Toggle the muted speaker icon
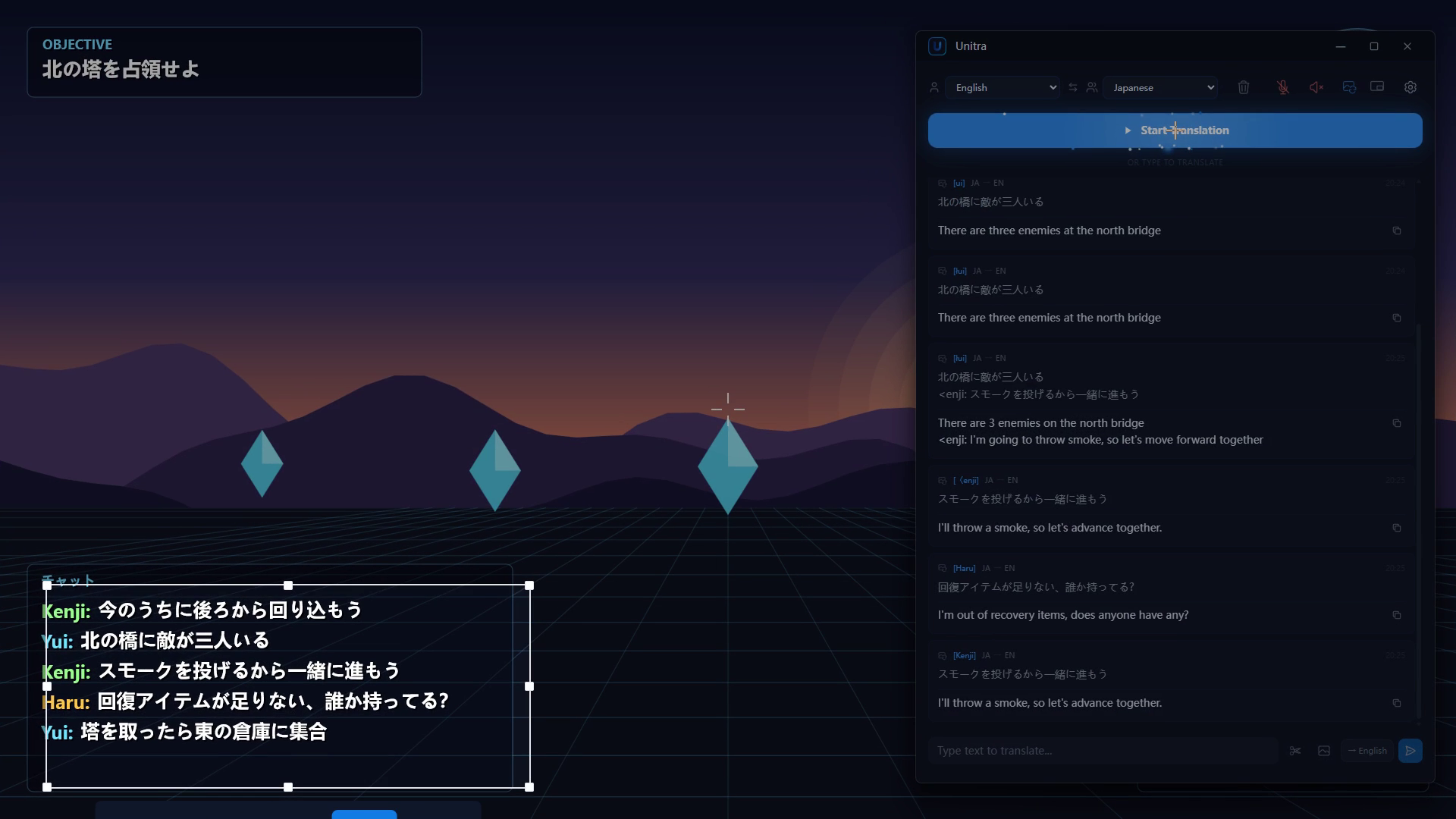1456x819 pixels. (x=1316, y=87)
